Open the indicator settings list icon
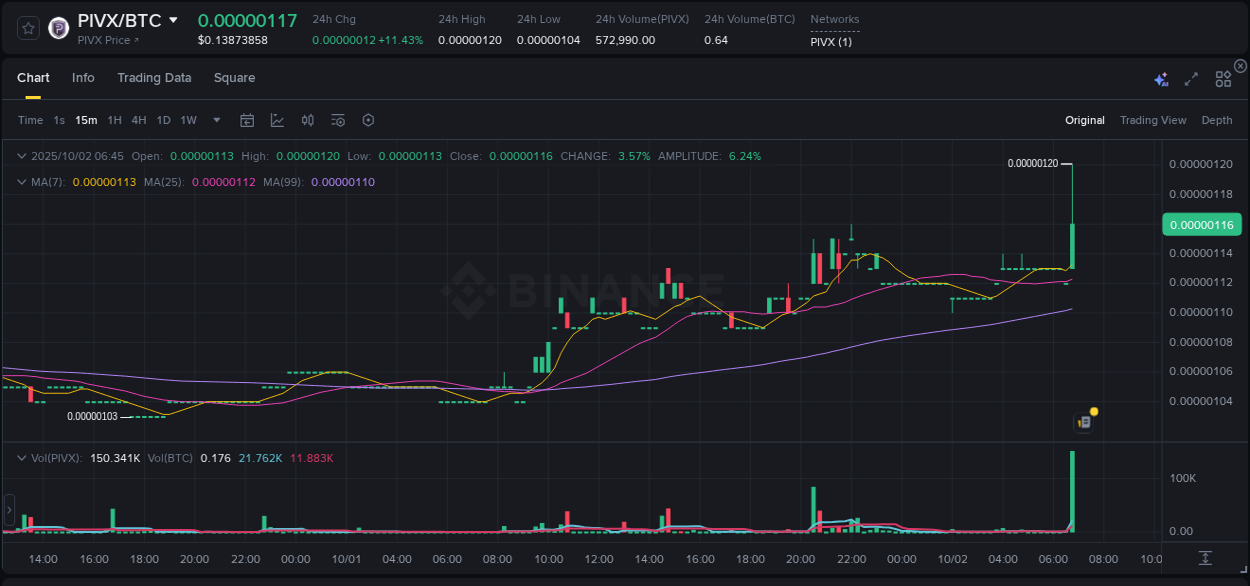 coord(338,119)
